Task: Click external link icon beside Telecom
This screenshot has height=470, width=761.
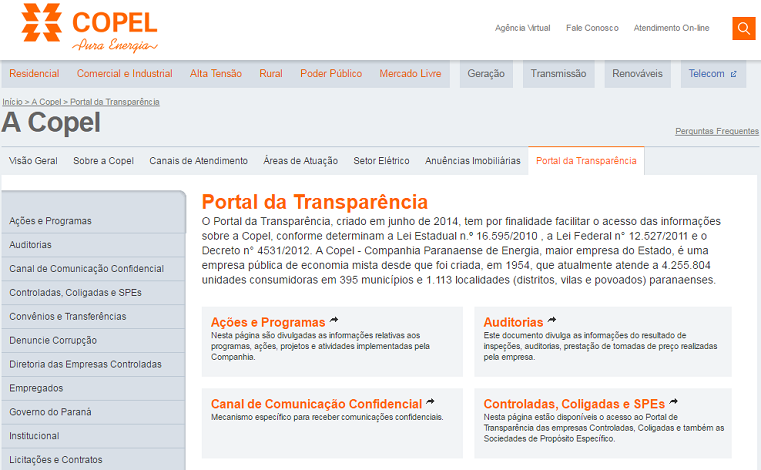Action: coord(733,74)
